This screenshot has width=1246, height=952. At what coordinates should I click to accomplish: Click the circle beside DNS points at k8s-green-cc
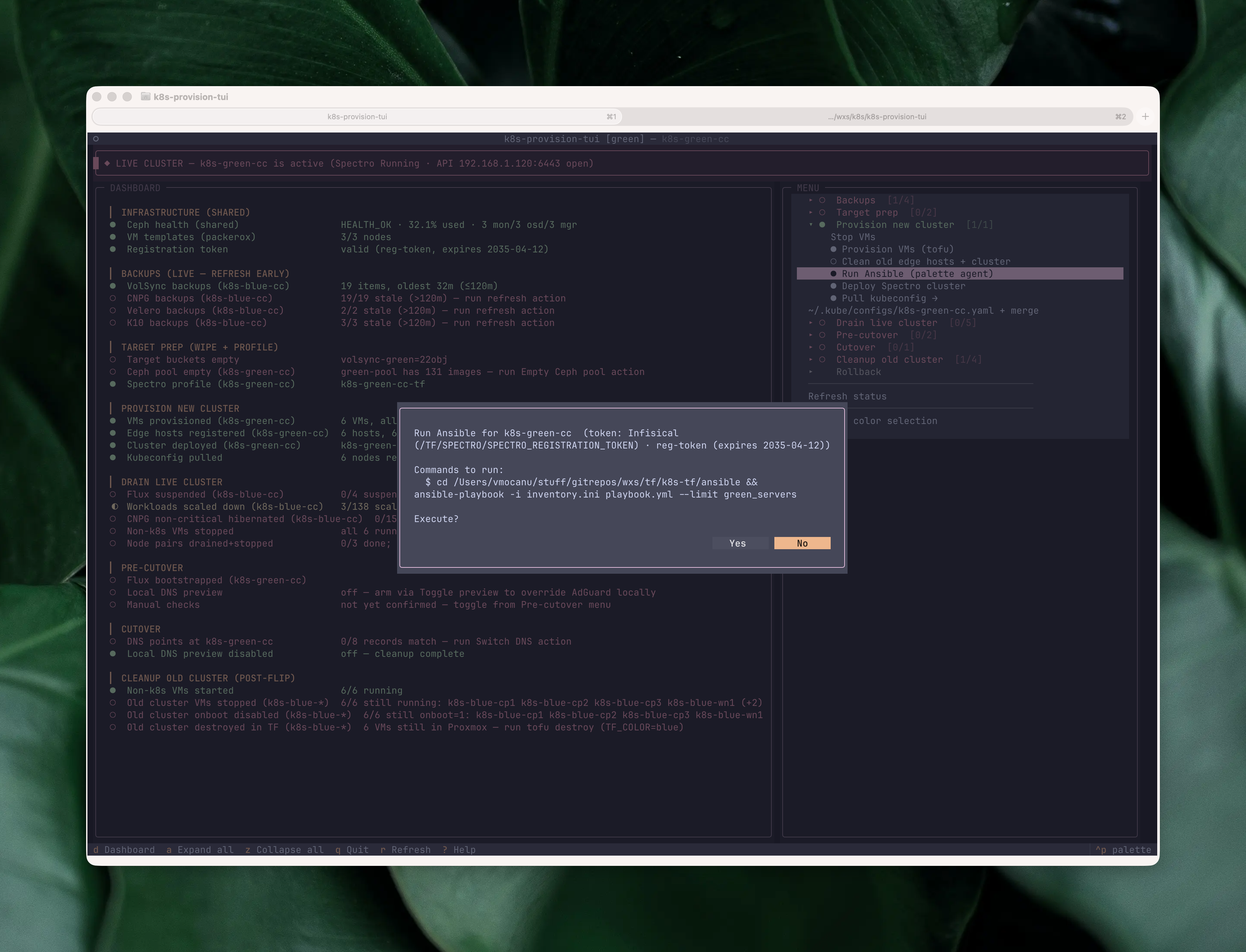coord(113,642)
